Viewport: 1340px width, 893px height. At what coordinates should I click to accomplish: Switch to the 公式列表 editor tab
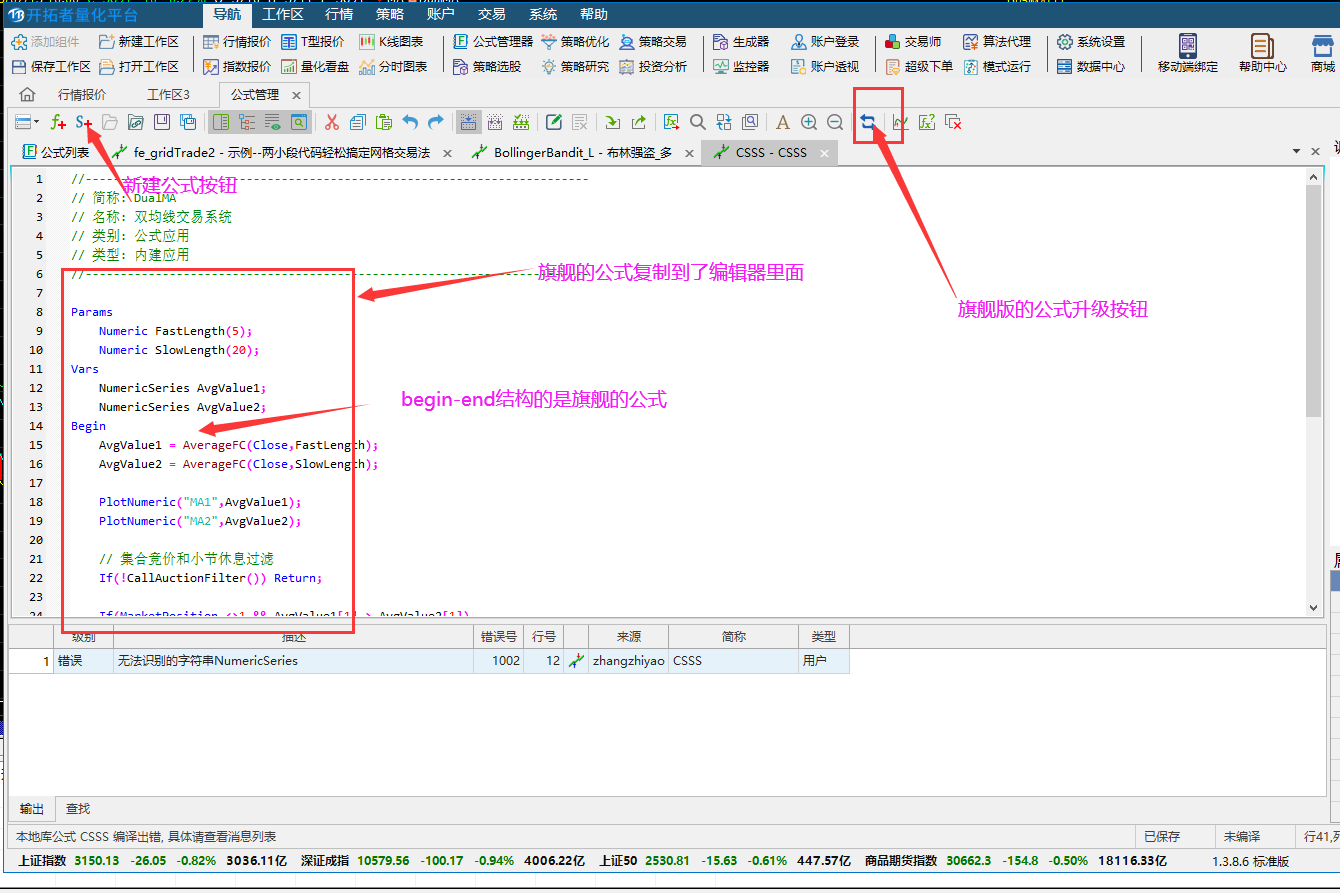tap(56, 152)
